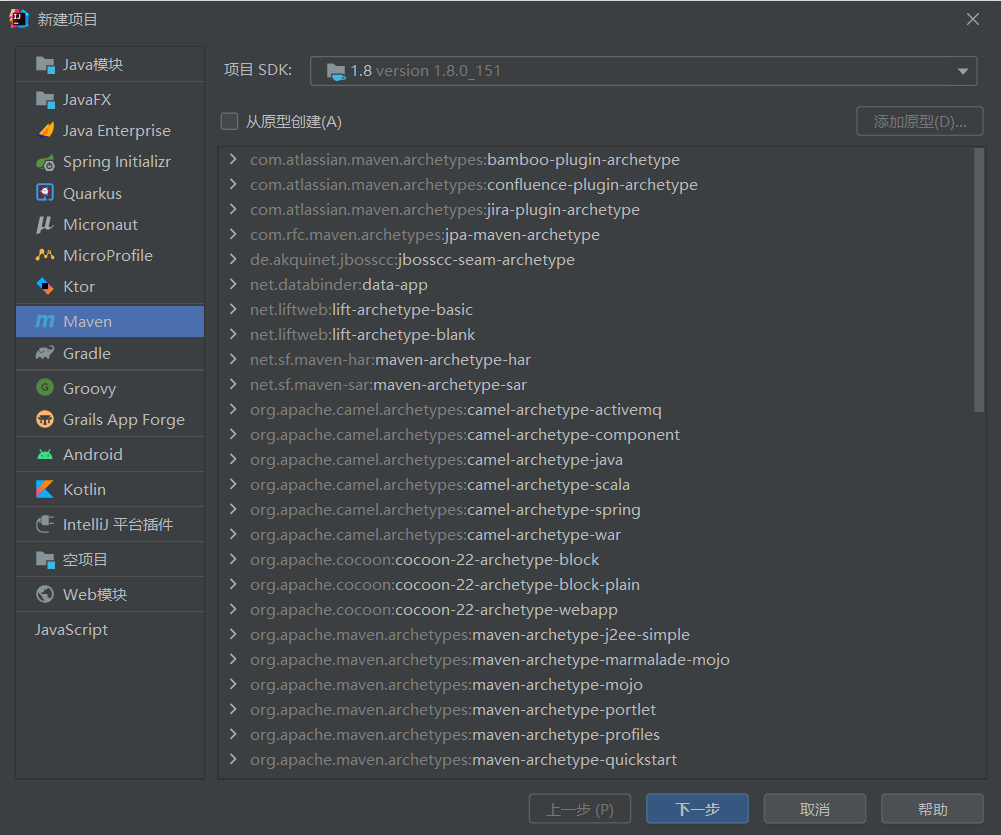Expand camel-archetype-spring archetype entry
1001x835 pixels.
click(x=233, y=510)
